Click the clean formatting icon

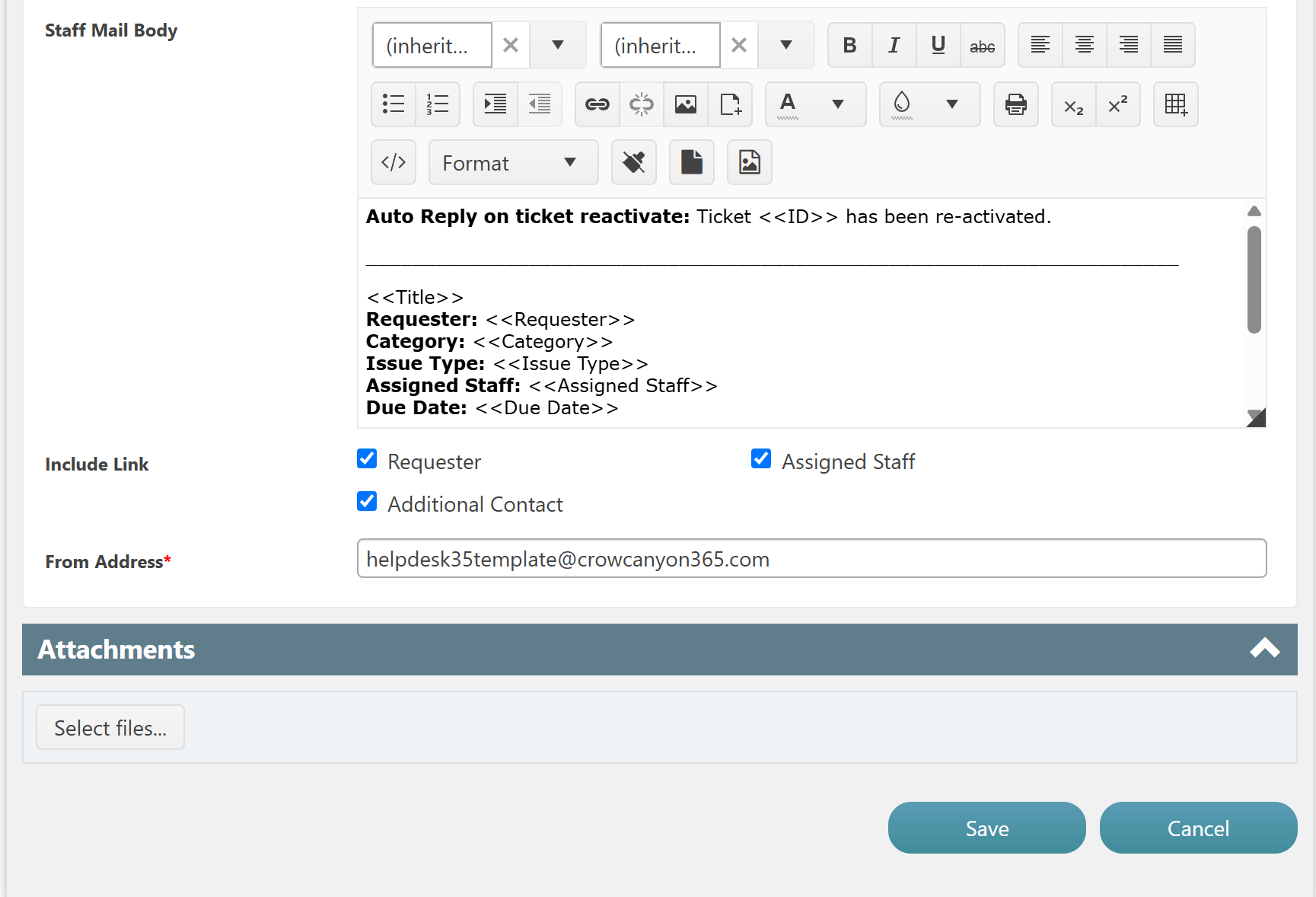(633, 162)
